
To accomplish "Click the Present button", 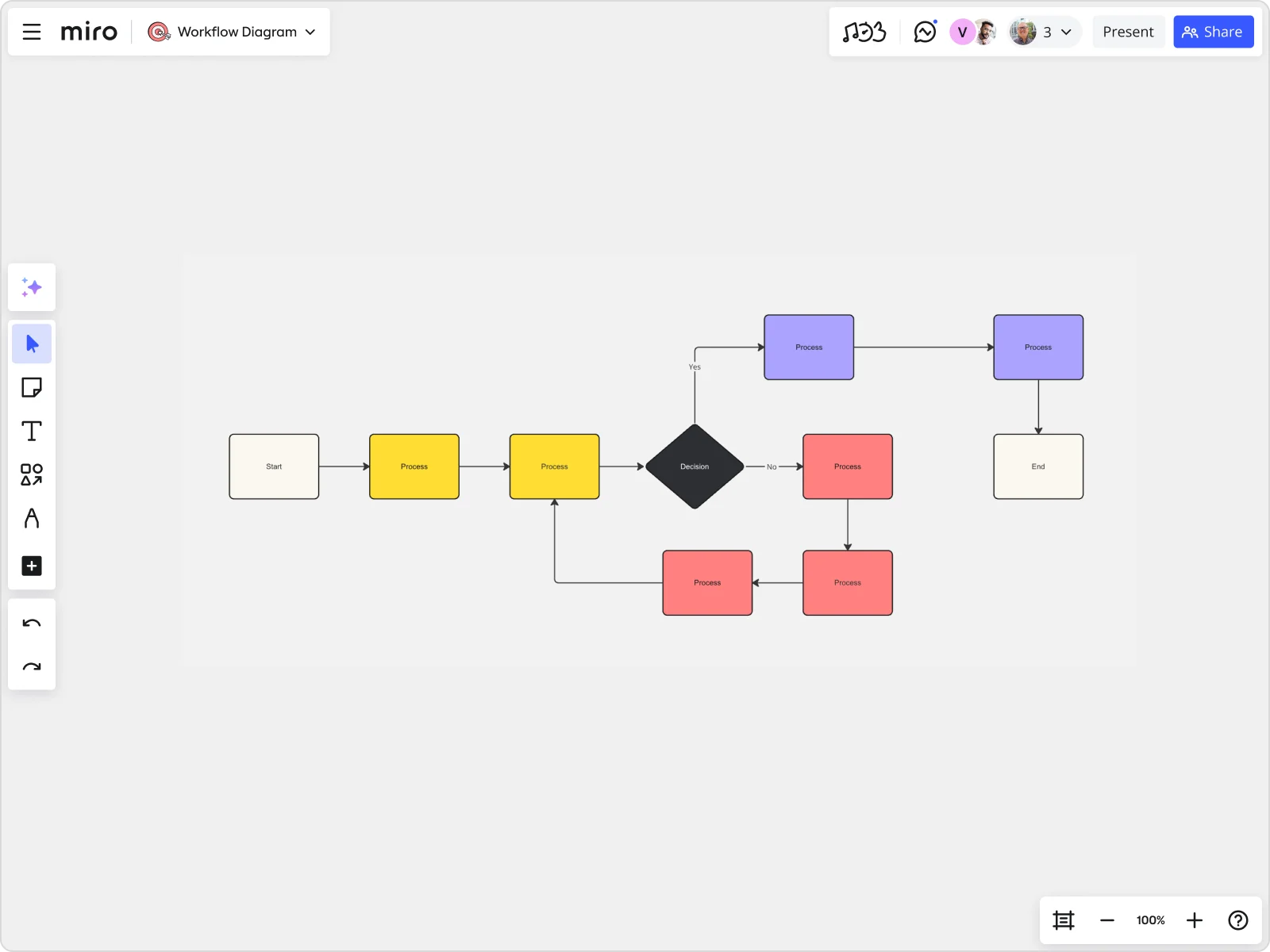I will (1129, 32).
